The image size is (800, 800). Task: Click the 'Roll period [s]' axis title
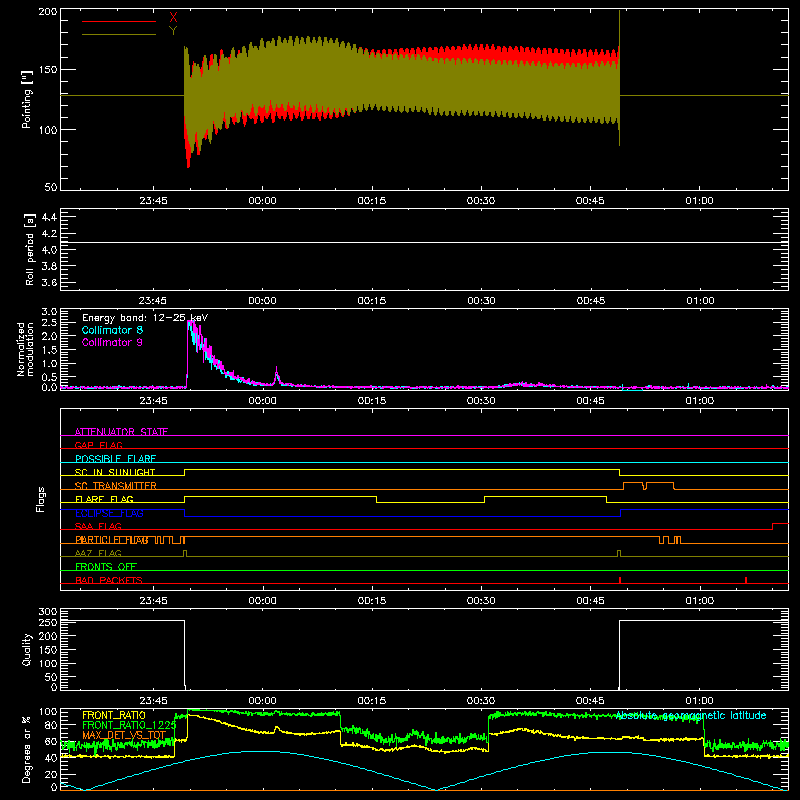click(30, 249)
